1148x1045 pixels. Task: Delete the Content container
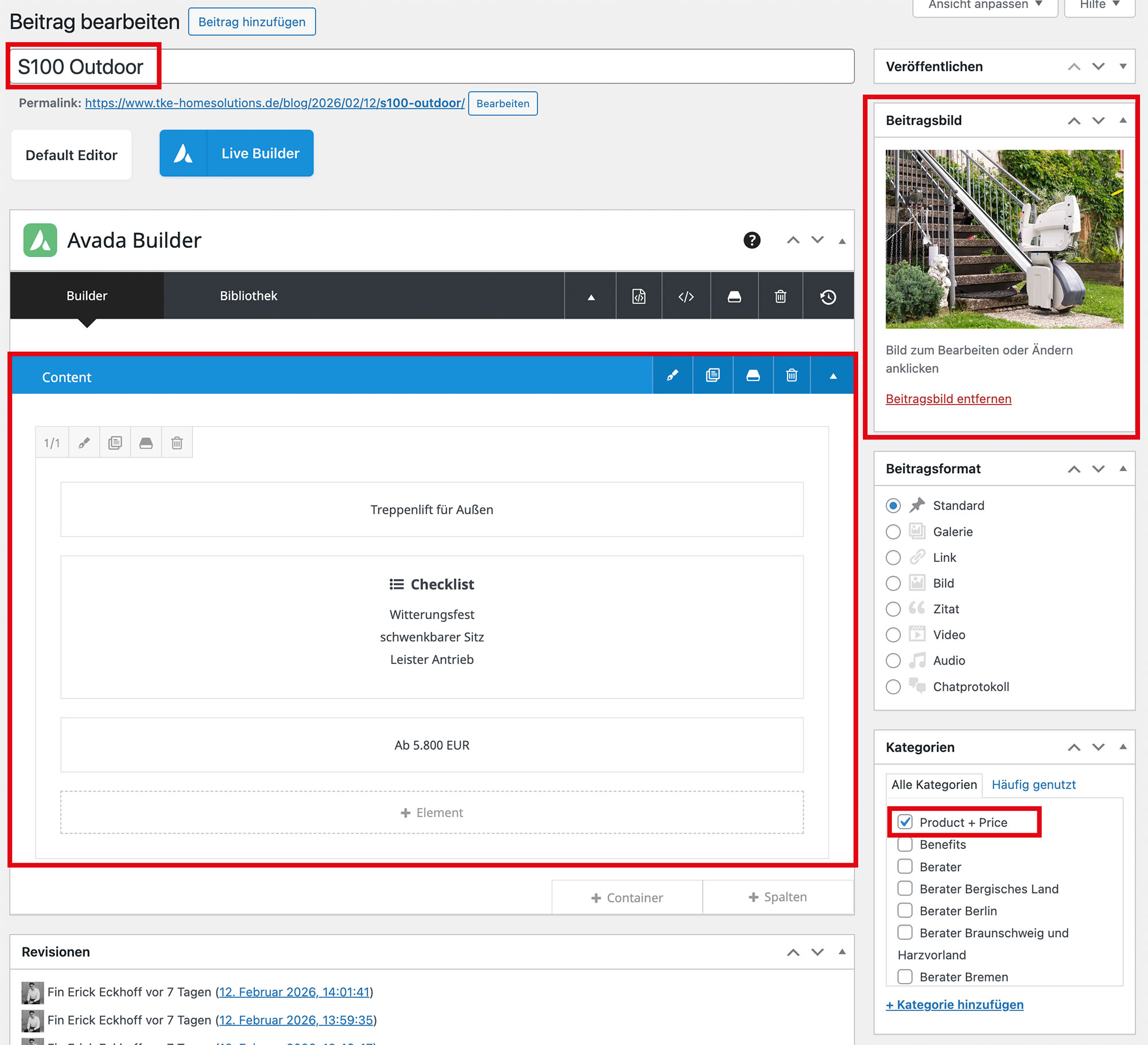click(792, 376)
